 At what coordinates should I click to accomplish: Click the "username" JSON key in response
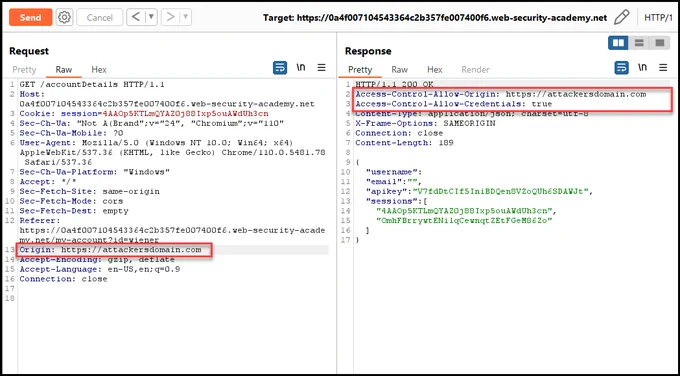[394, 172]
